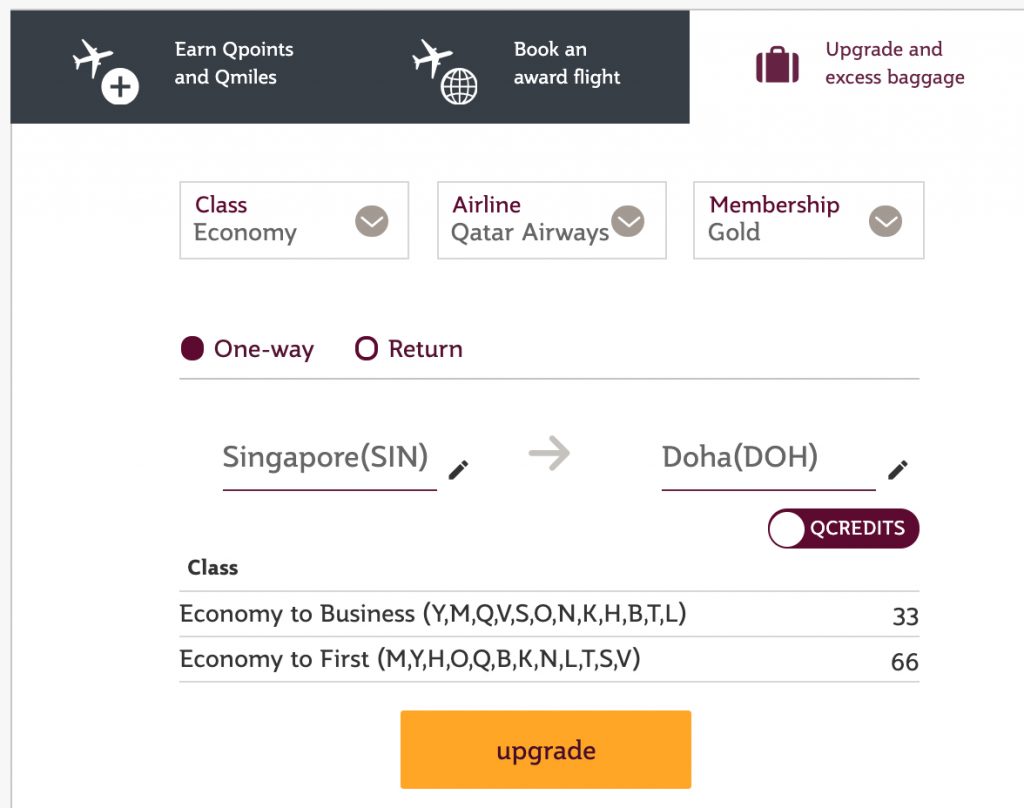Click the Class dropdown chevron icon

pos(371,221)
